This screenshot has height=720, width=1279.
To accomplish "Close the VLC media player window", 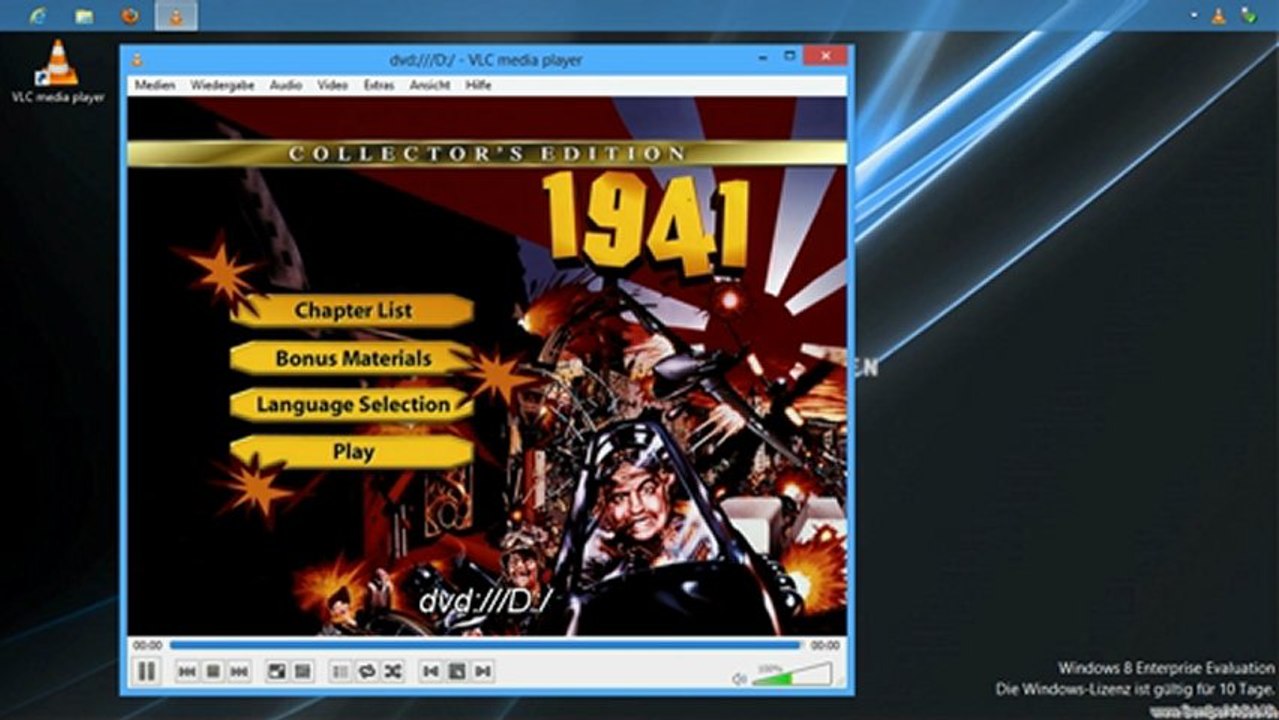I will [825, 56].
